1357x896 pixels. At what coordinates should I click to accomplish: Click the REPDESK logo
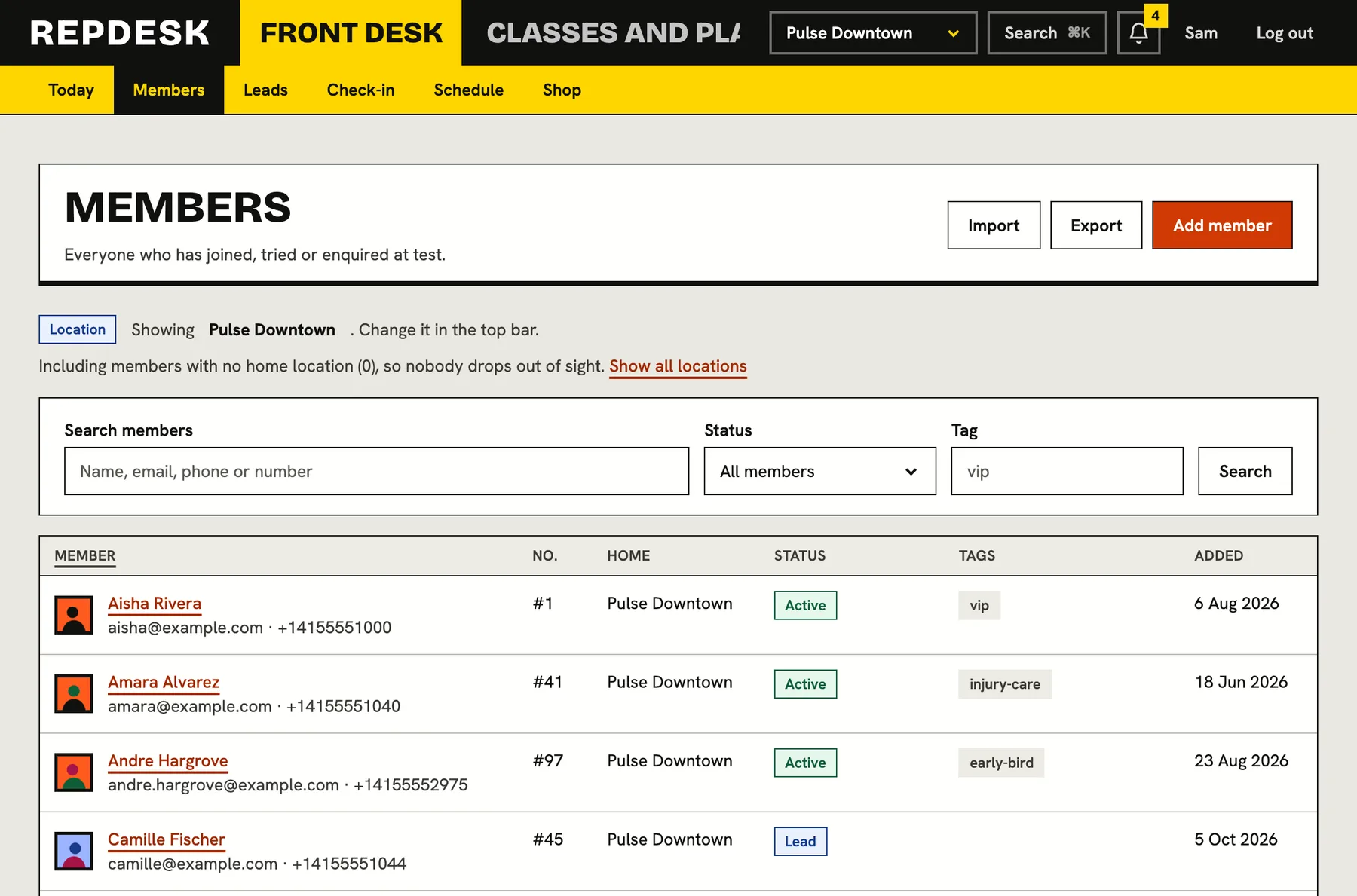pos(120,33)
